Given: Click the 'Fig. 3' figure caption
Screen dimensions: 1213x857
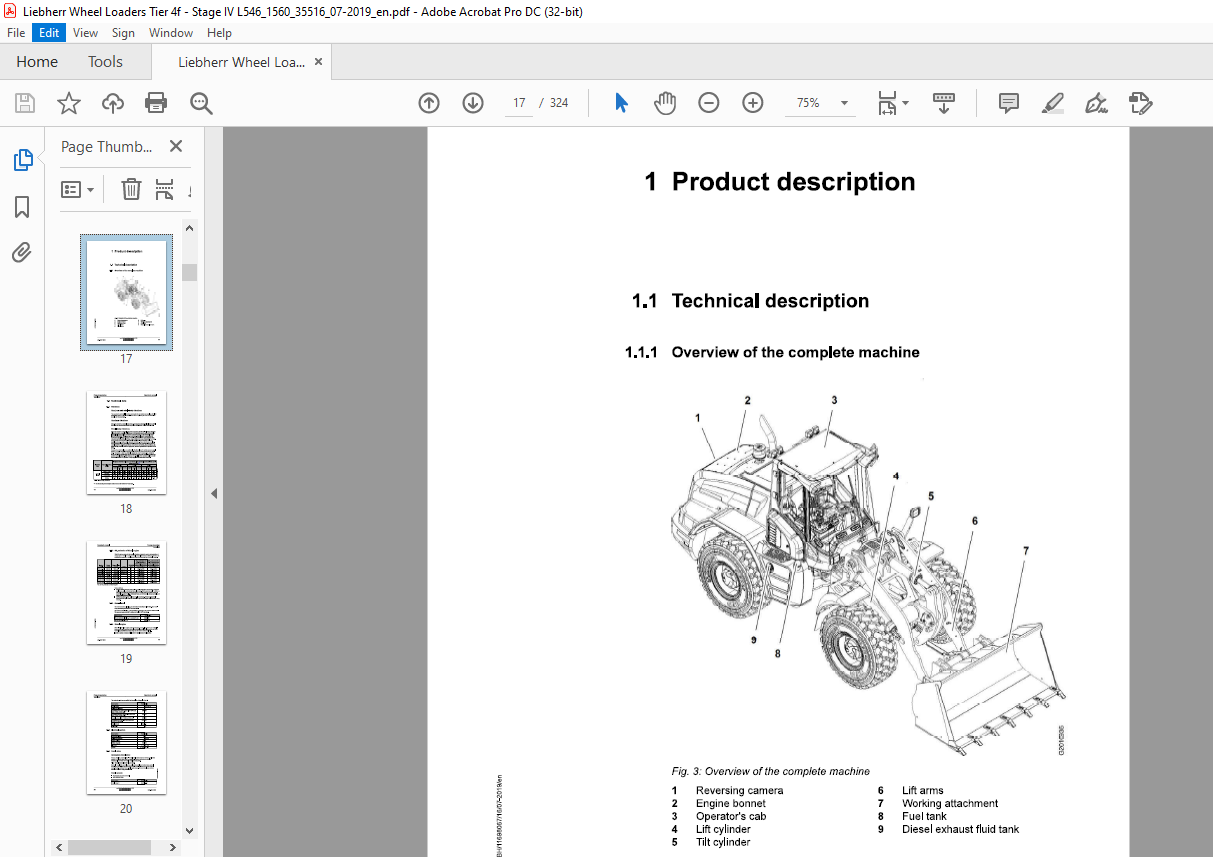Looking at the screenshot, I should [x=770, y=771].
